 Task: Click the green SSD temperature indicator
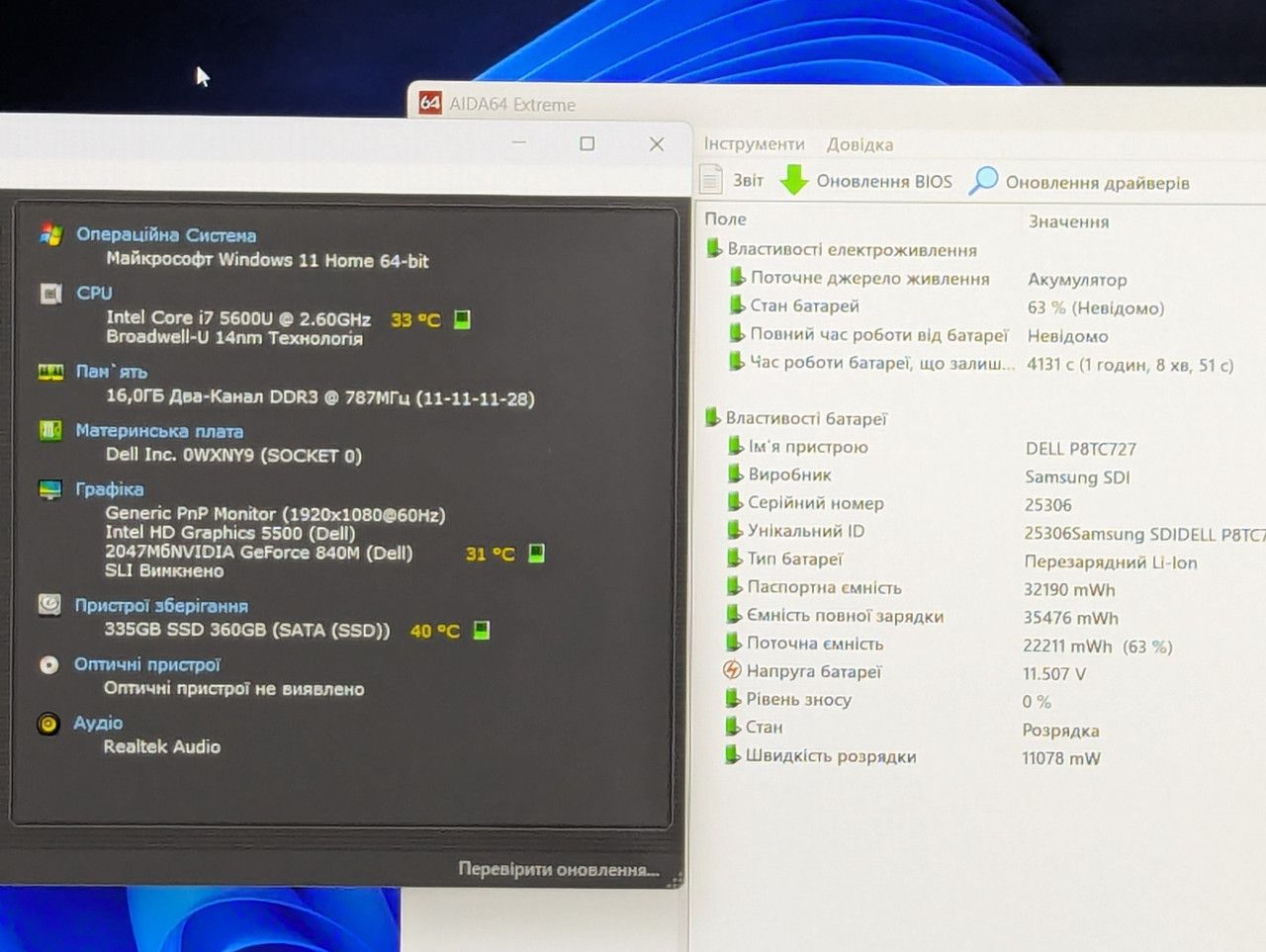(x=482, y=630)
